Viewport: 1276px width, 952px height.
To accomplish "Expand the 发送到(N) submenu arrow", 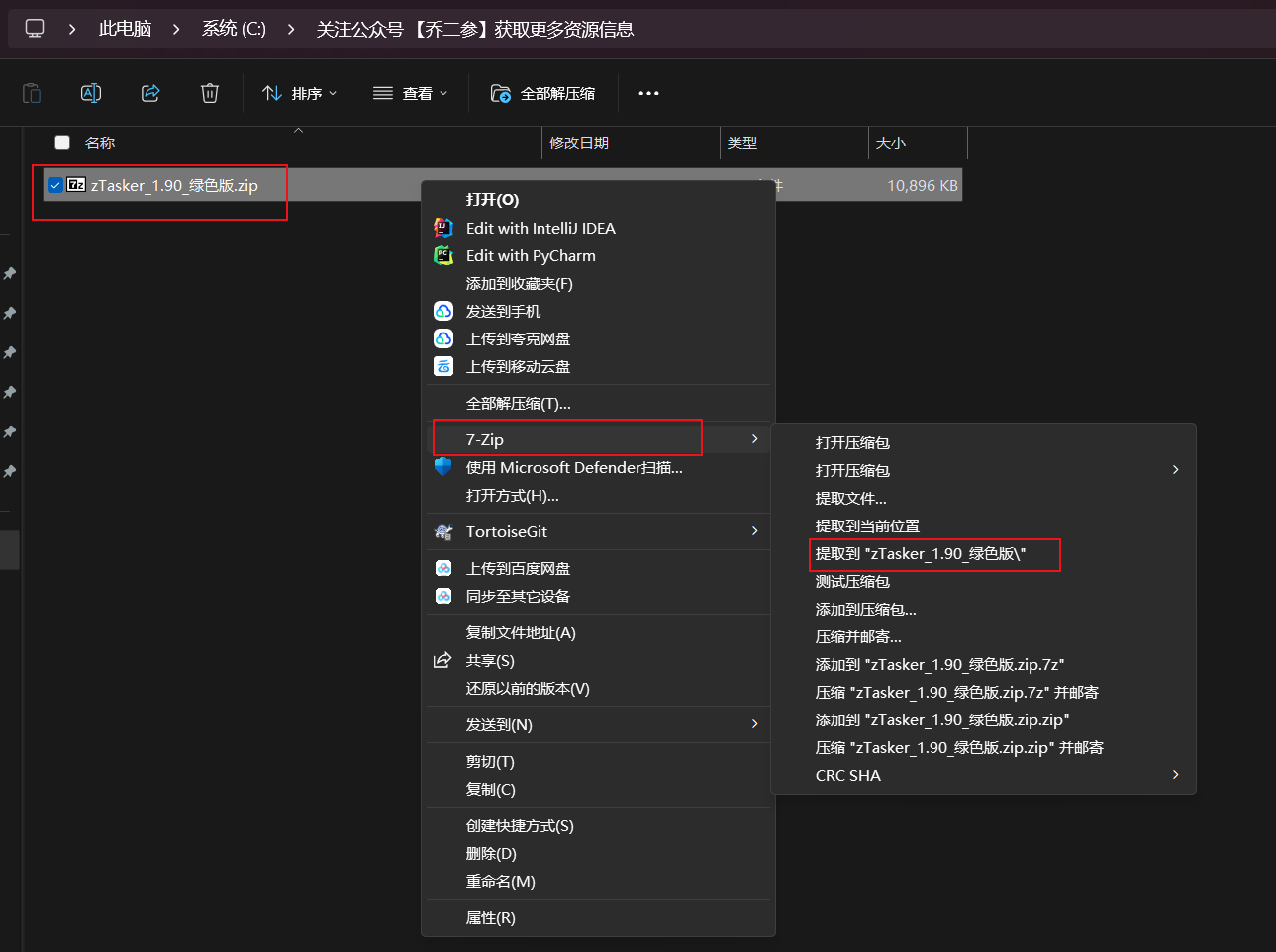I will tap(754, 724).
